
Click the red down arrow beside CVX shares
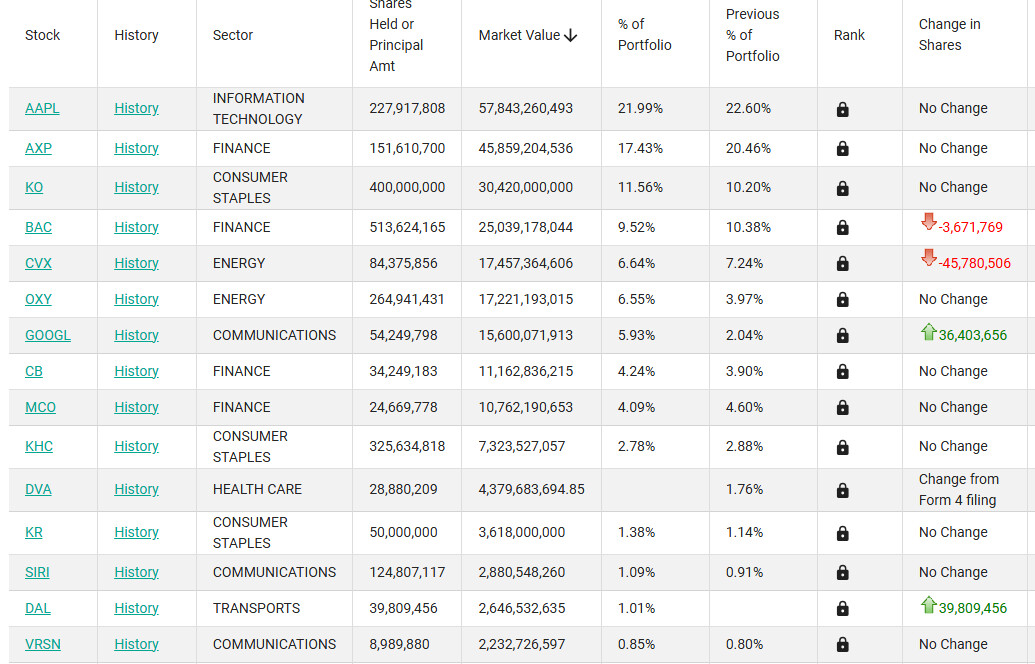click(x=929, y=257)
